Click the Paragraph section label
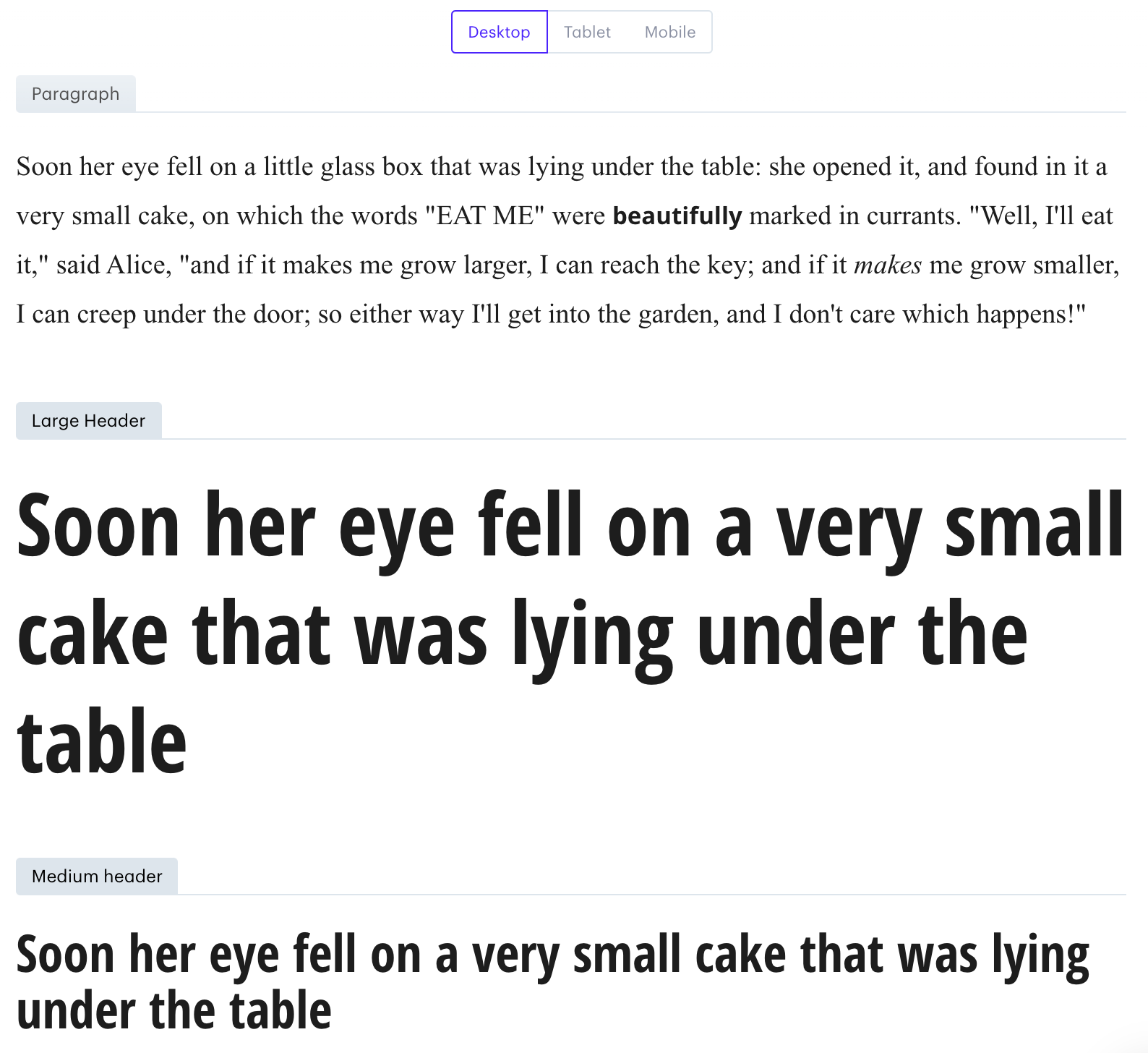1148x1053 pixels. pyautogui.click(x=75, y=94)
